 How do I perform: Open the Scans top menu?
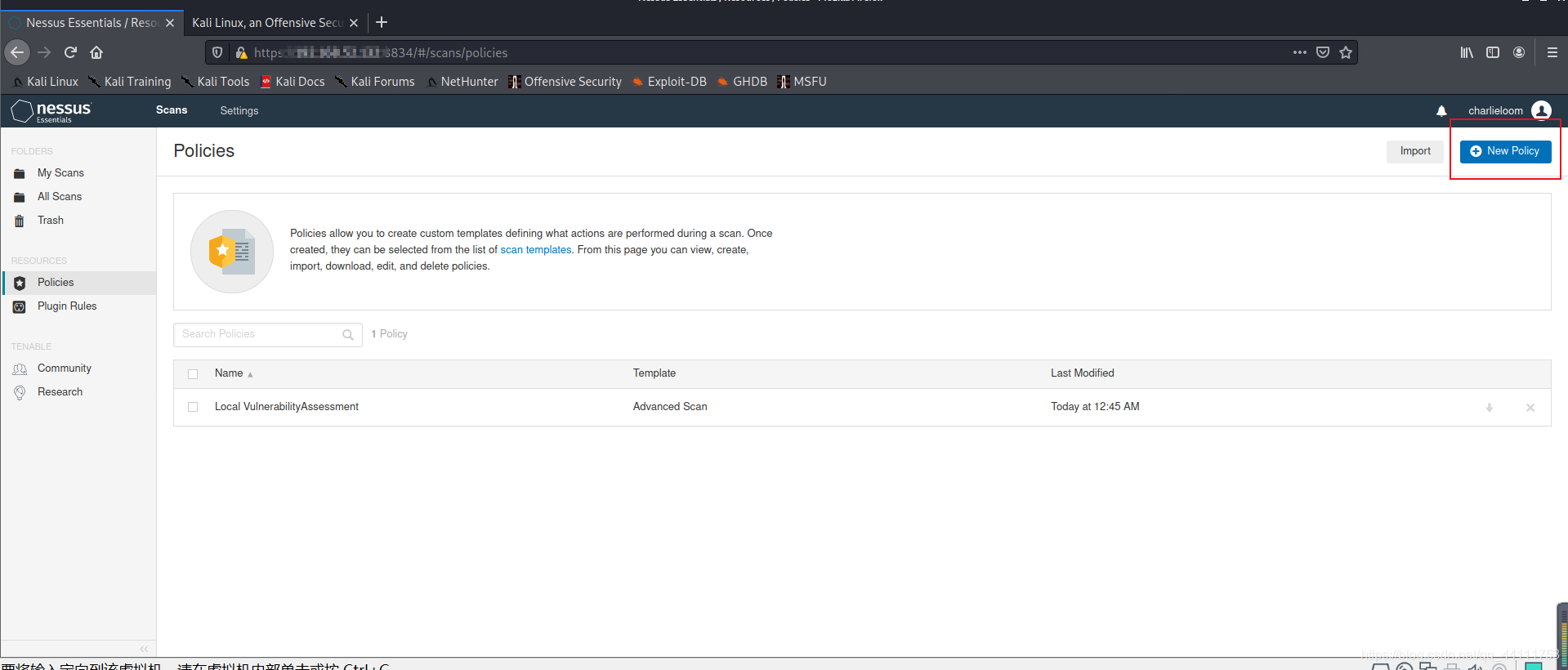[x=172, y=110]
